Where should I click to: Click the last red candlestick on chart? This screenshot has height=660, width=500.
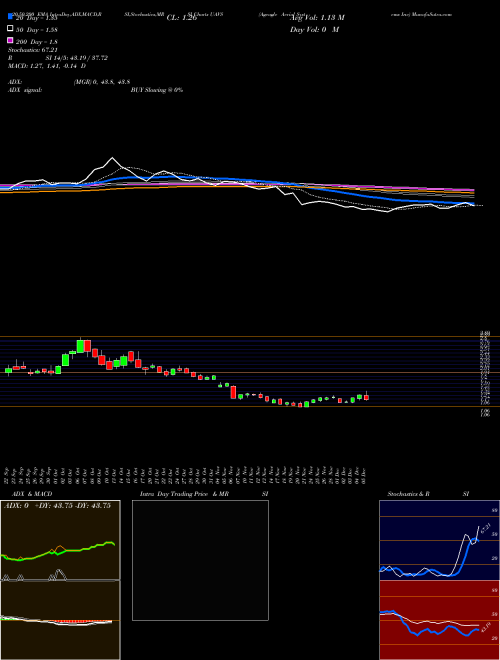pos(366,397)
